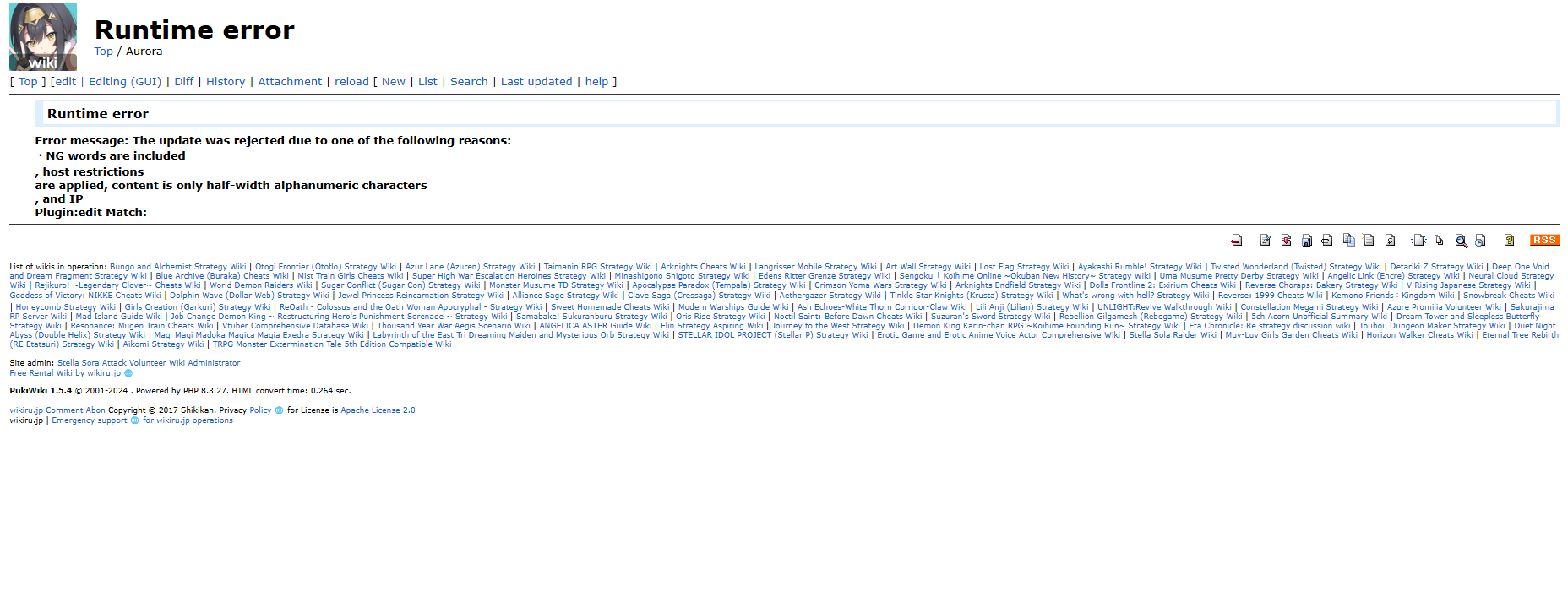Click the Copy page toolbar icon
Viewport: 1568px width, 613px height.
[1348, 241]
